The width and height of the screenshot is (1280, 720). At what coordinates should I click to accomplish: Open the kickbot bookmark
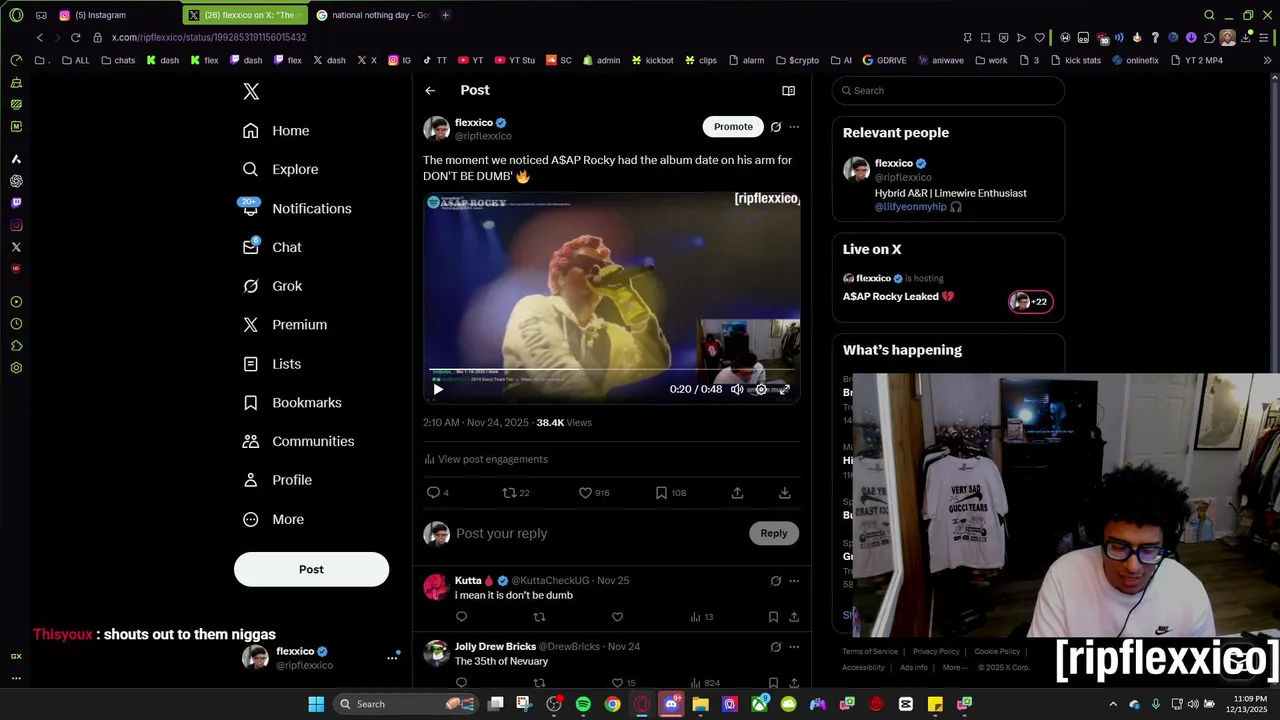(652, 60)
